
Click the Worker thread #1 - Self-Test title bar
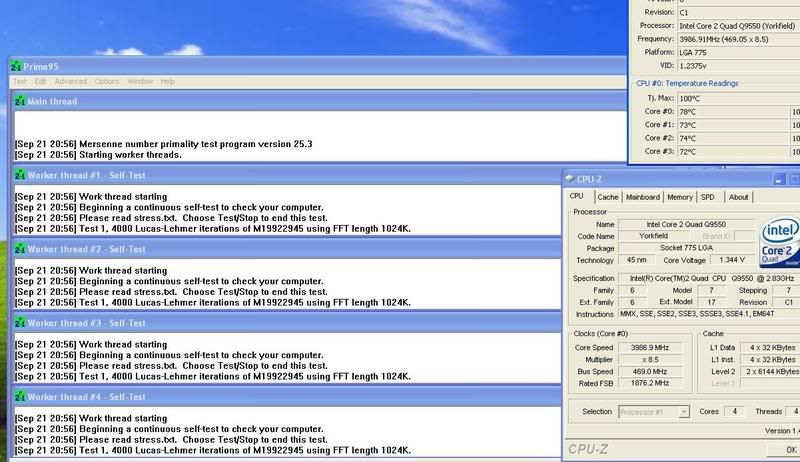tap(287, 175)
